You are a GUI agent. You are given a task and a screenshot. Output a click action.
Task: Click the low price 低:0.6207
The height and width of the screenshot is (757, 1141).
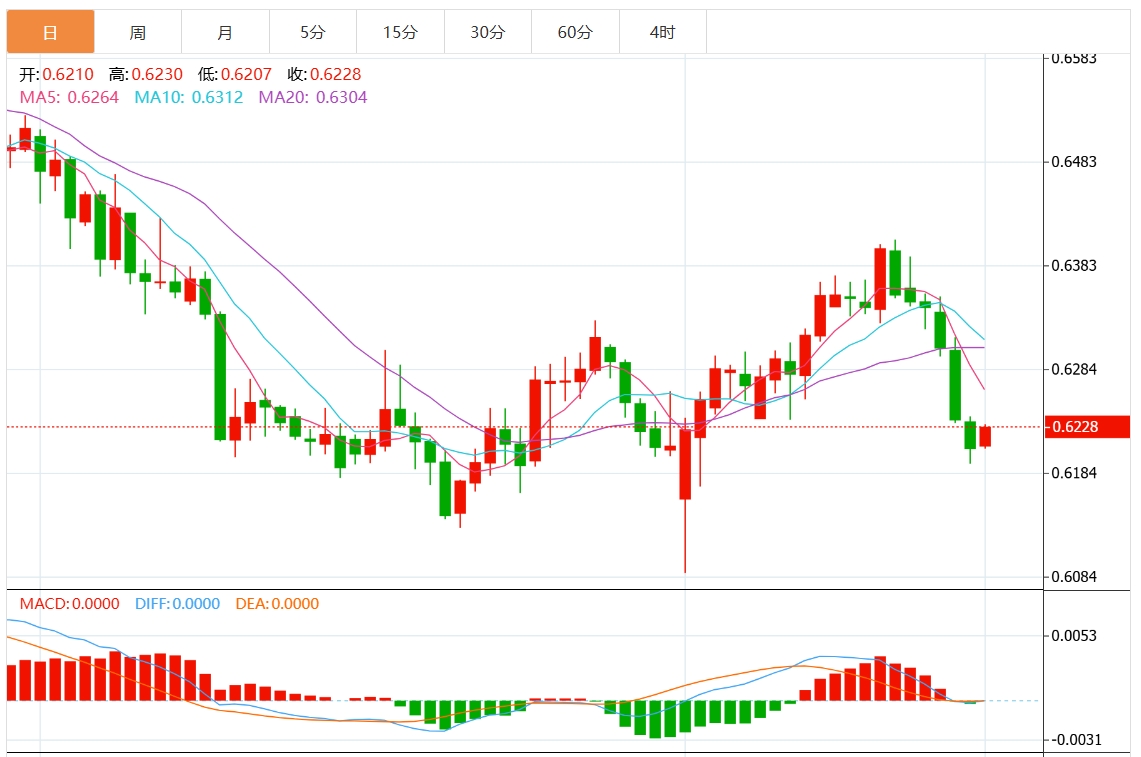click(x=234, y=74)
